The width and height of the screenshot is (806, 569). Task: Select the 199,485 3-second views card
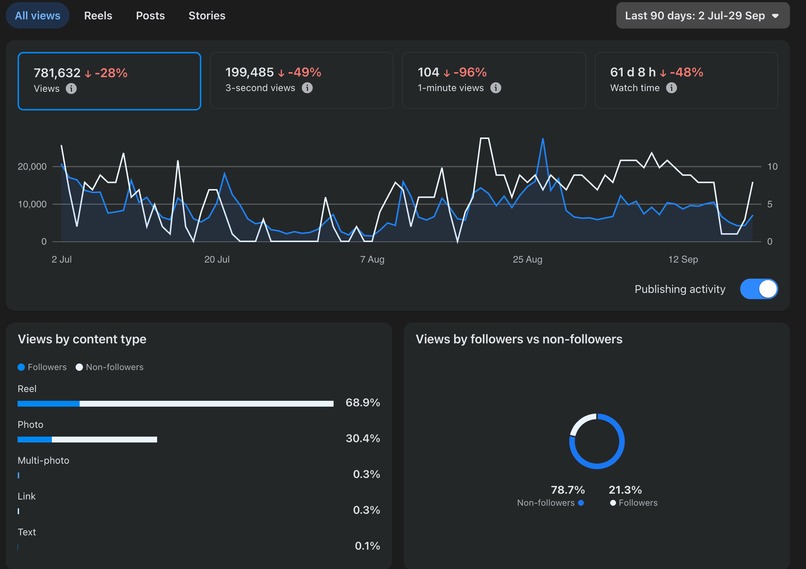(x=302, y=80)
